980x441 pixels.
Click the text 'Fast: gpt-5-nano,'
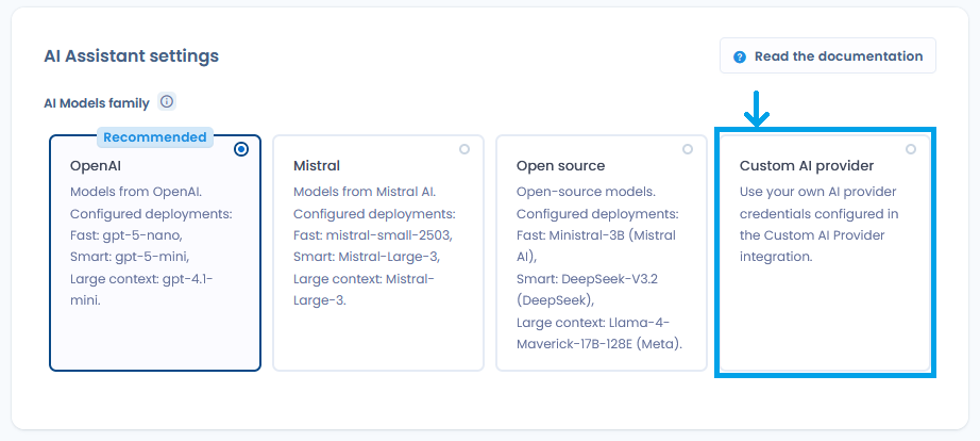[126, 235]
